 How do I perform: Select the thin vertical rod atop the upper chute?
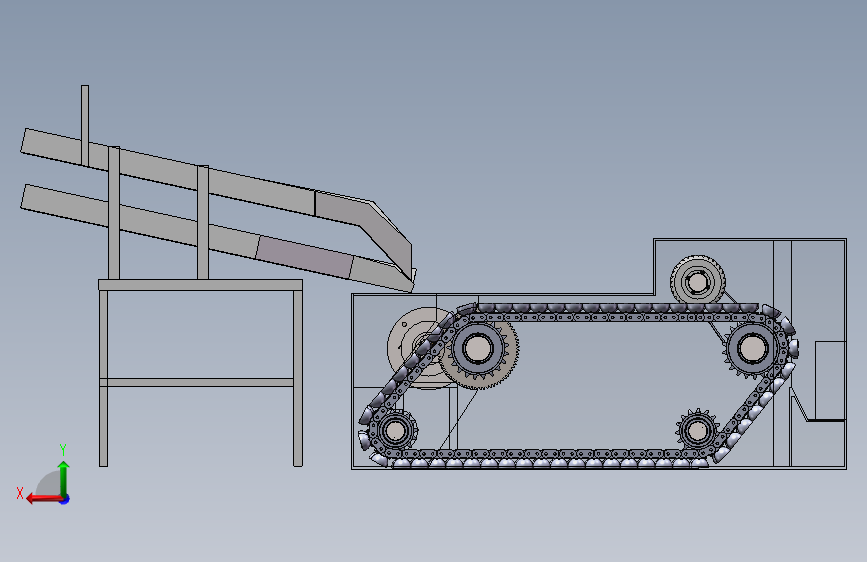85,125
